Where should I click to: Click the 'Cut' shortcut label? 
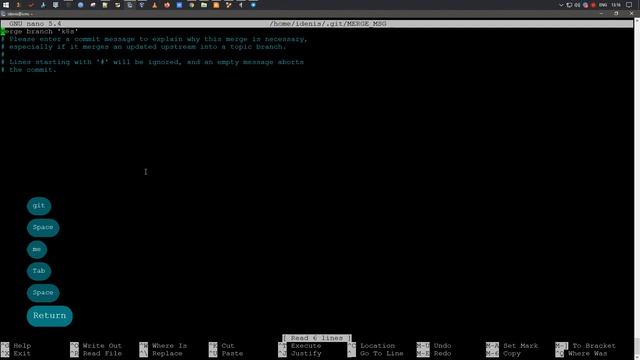(x=228, y=346)
